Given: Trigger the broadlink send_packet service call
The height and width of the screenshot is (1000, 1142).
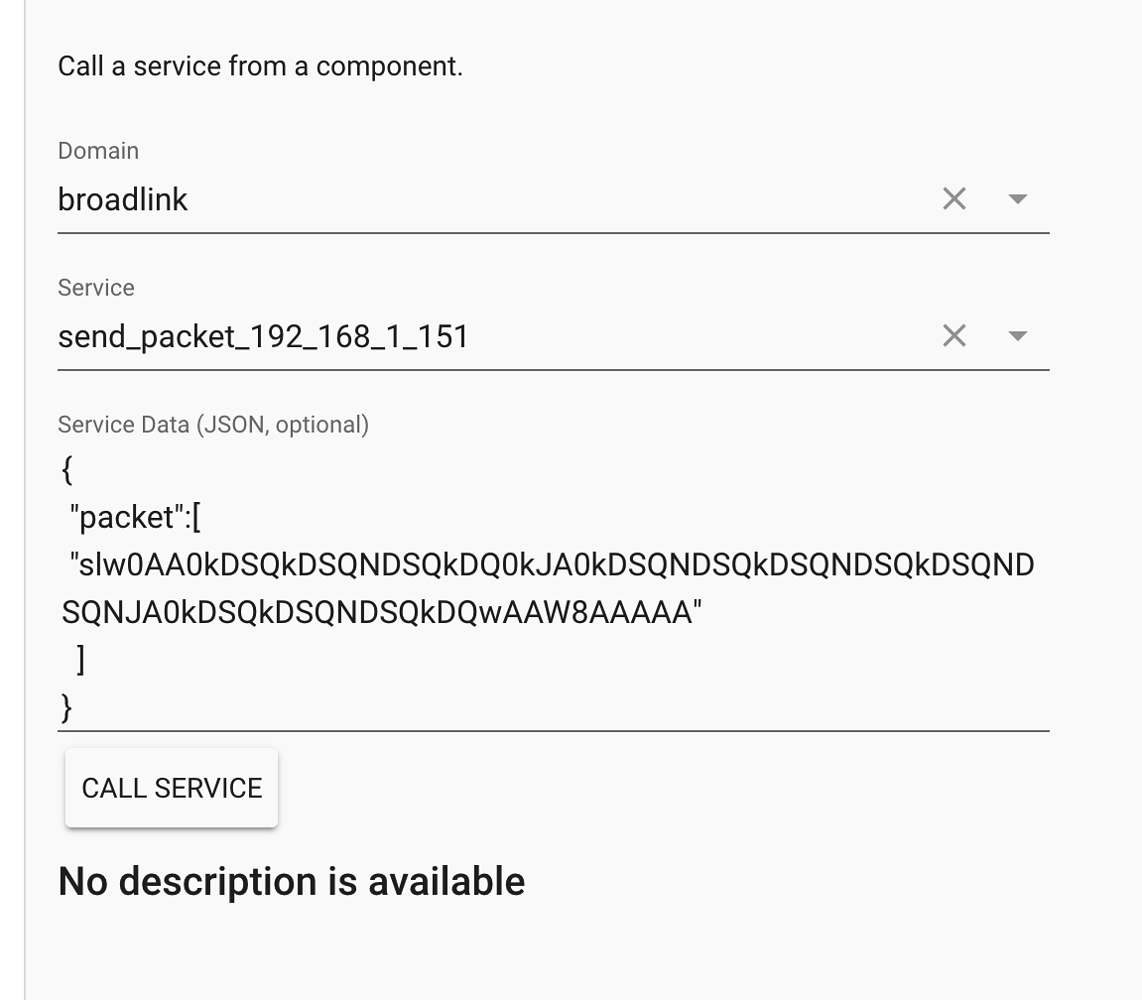Looking at the screenshot, I should coord(171,787).
